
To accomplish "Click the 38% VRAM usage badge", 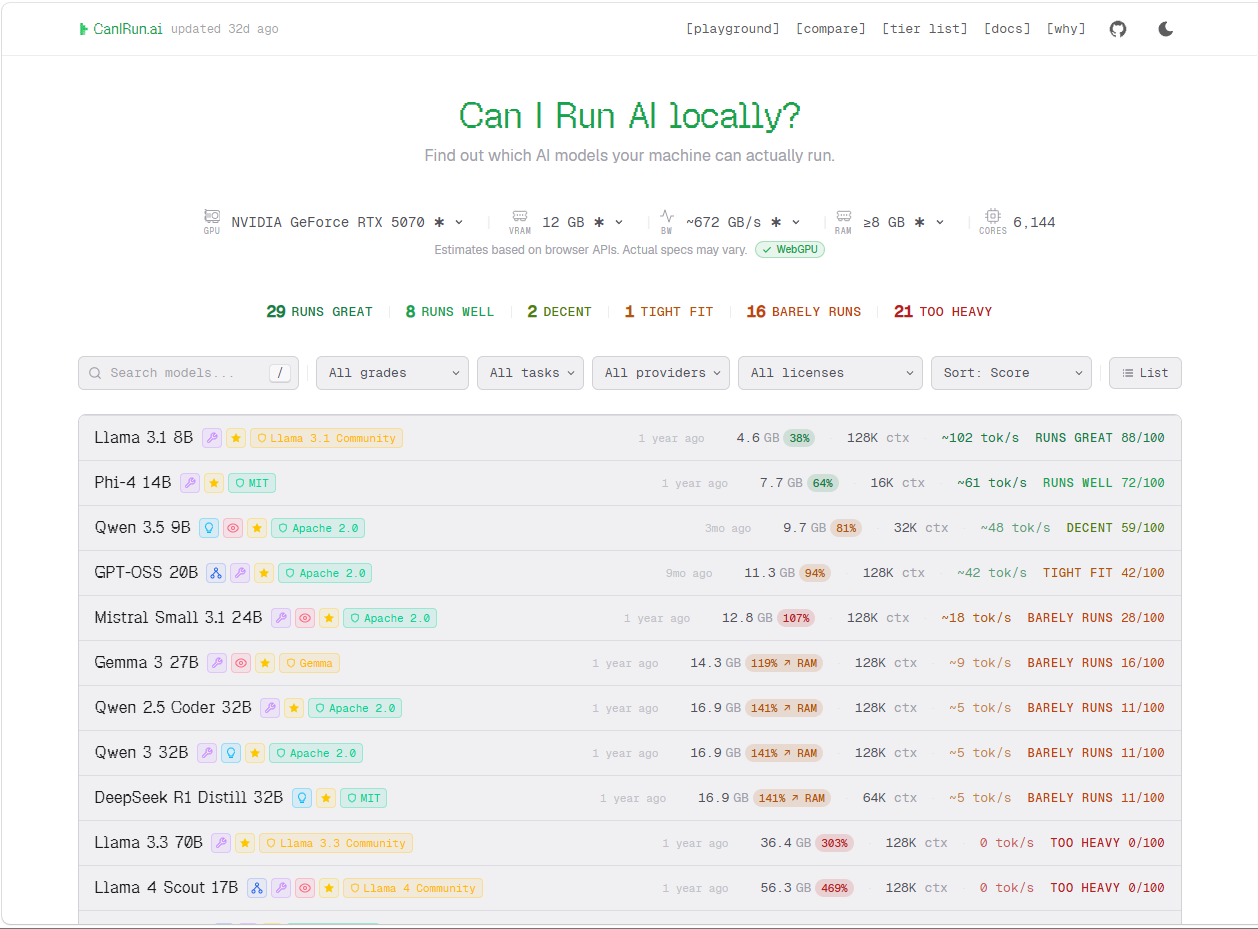I will pyautogui.click(x=799, y=438).
